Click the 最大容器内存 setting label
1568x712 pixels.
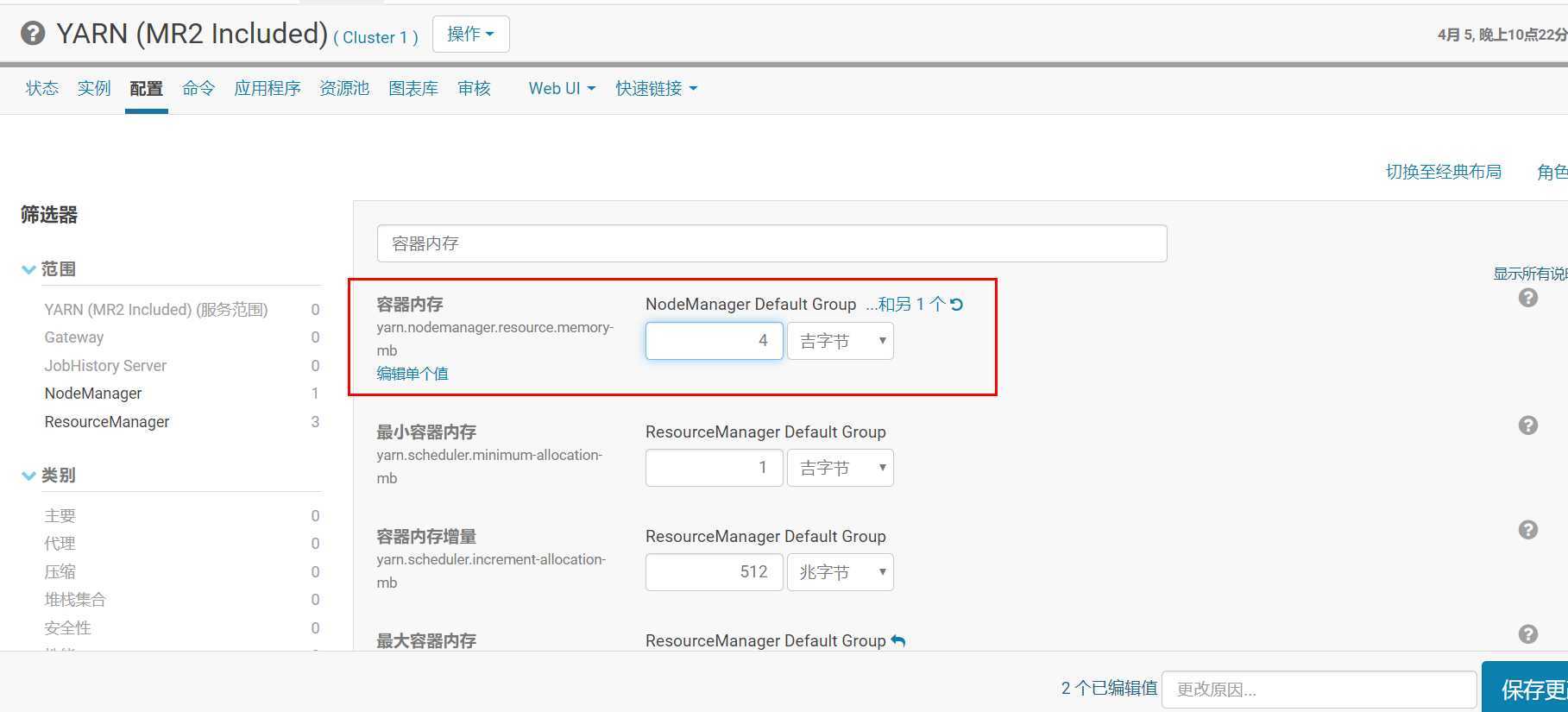(426, 641)
